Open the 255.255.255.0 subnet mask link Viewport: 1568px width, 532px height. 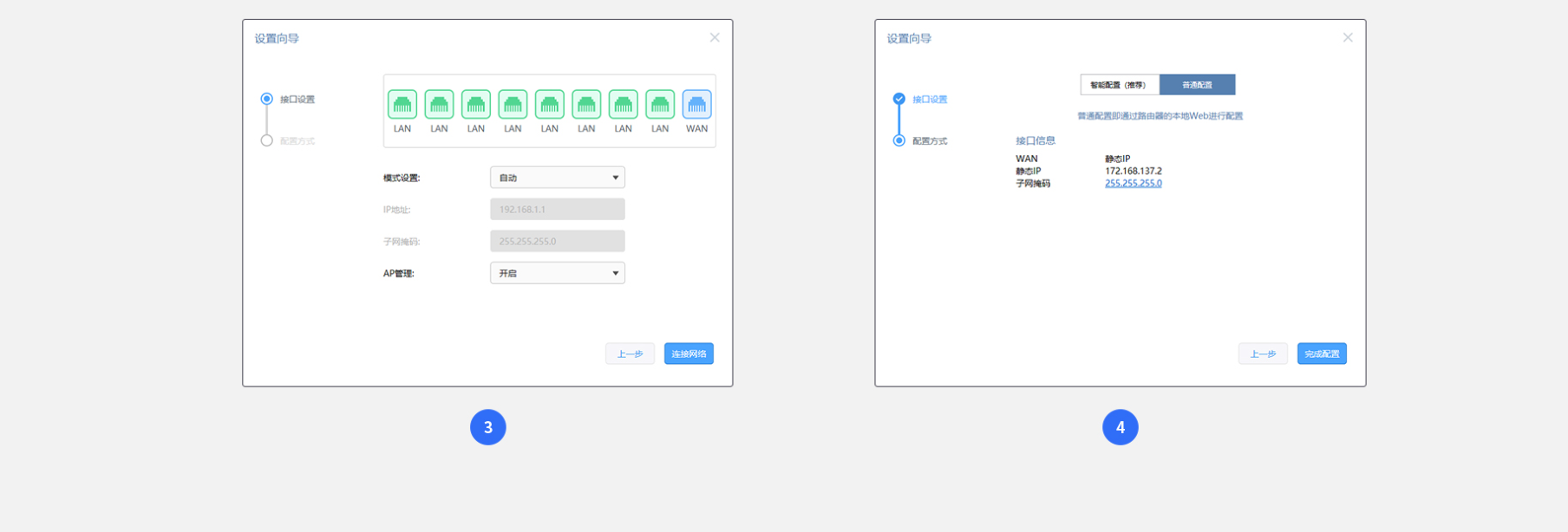1133,184
